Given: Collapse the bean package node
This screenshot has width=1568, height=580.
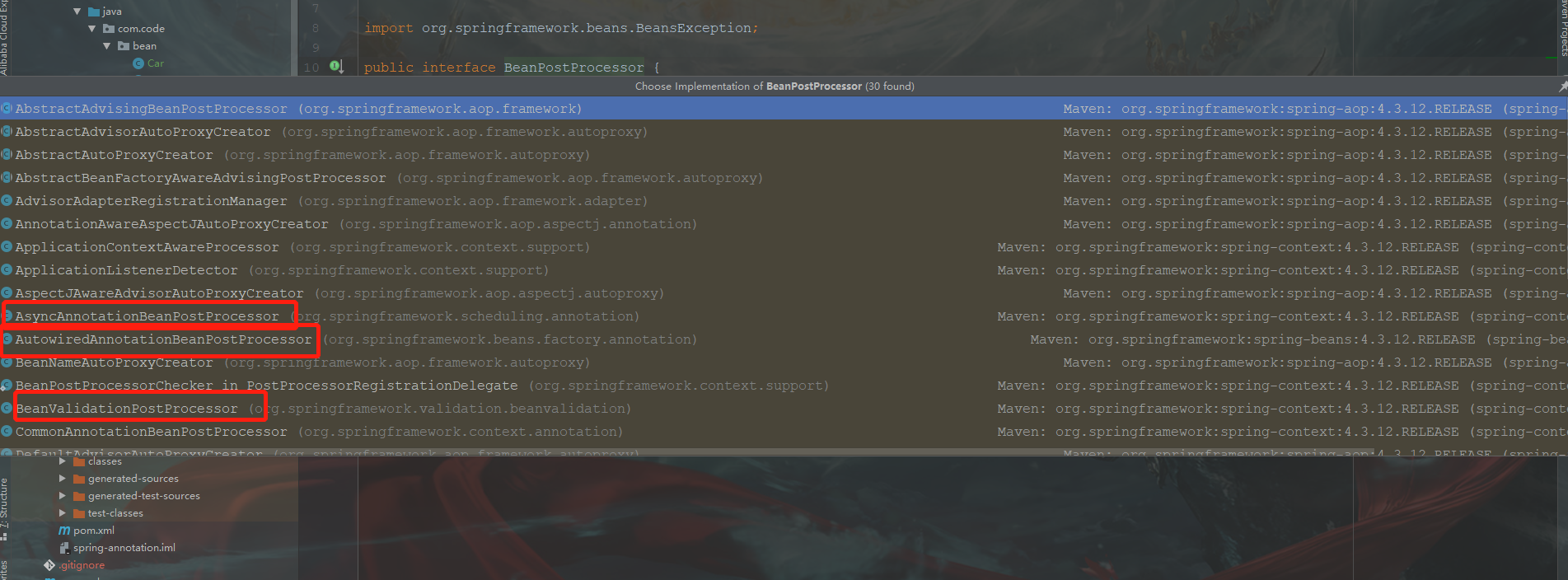Looking at the screenshot, I should [107, 46].
